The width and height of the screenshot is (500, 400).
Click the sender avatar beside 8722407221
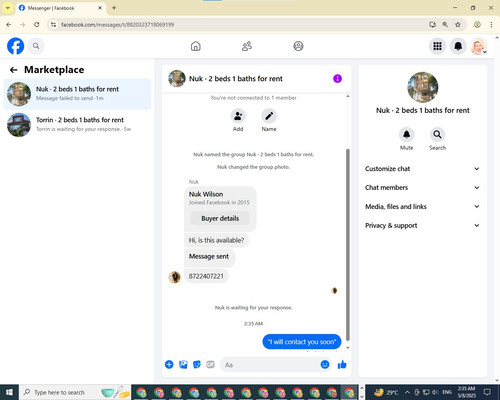174,277
